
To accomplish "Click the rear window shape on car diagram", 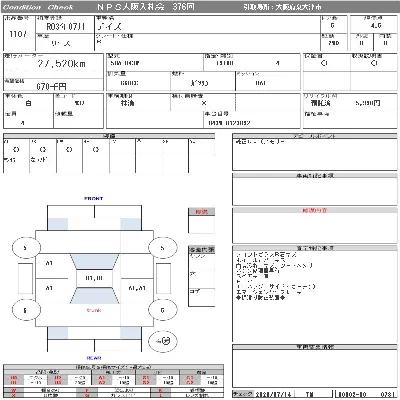I will point(94,295).
